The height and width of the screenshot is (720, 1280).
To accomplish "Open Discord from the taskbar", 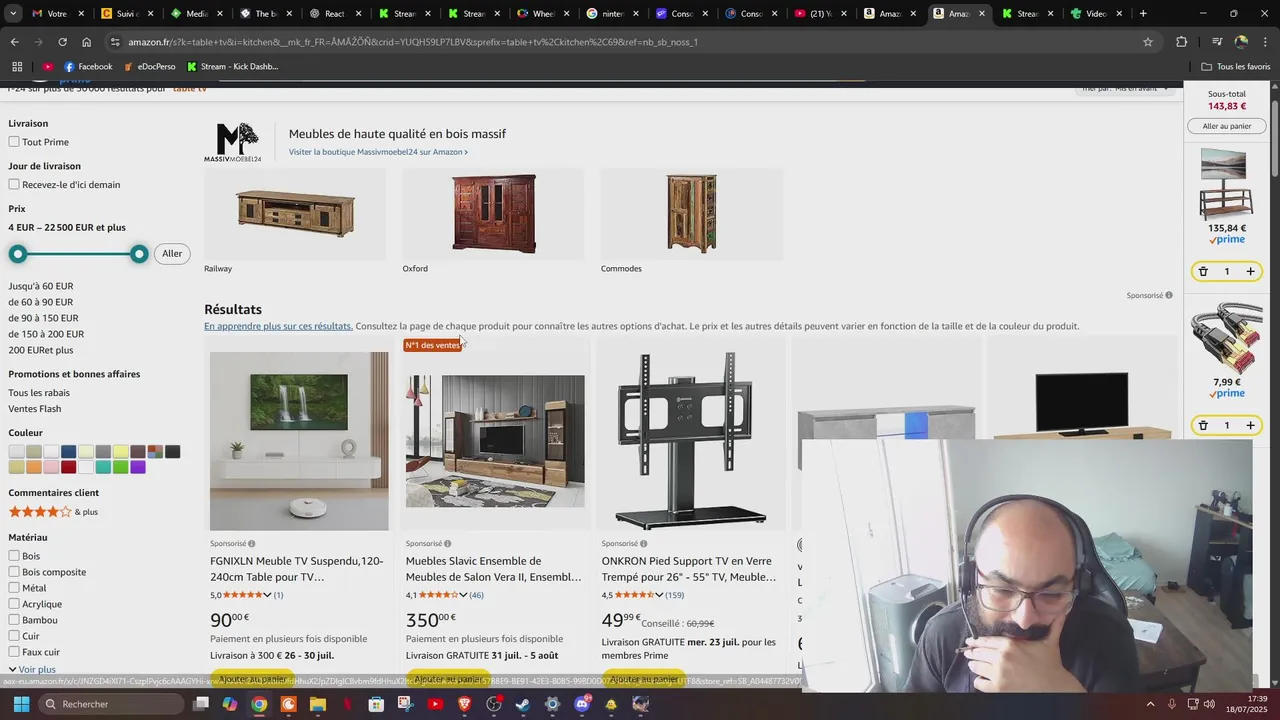I will click(582, 704).
